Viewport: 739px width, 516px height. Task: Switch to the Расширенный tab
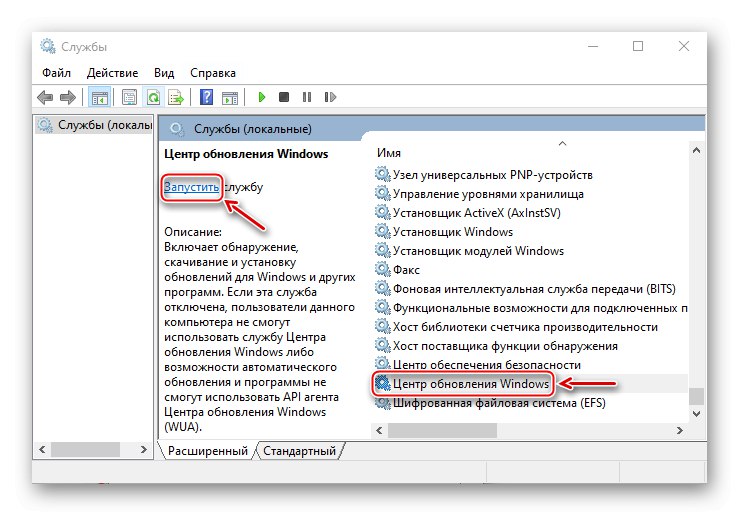point(207,451)
